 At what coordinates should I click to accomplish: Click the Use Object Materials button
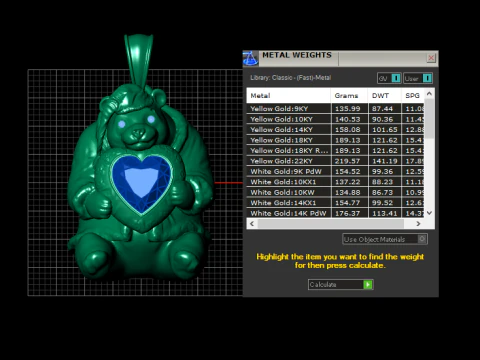pos(385,239)
